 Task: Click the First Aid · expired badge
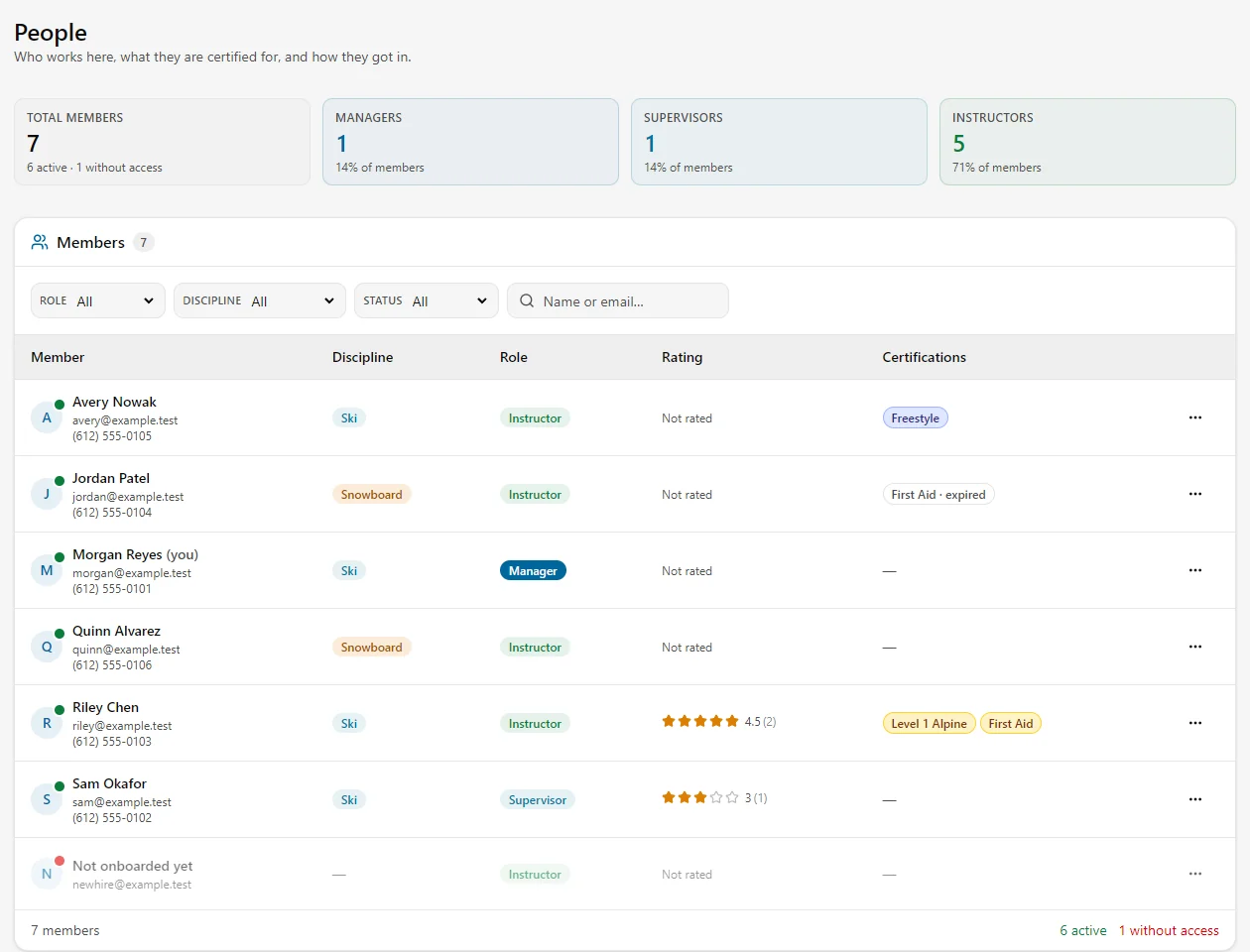point(938,495)
